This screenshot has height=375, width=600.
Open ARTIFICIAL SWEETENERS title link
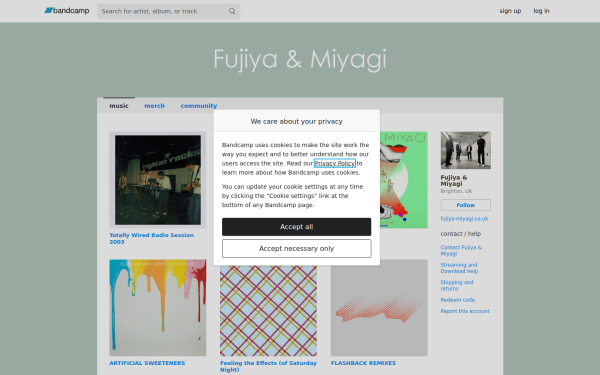coord(147,363)
